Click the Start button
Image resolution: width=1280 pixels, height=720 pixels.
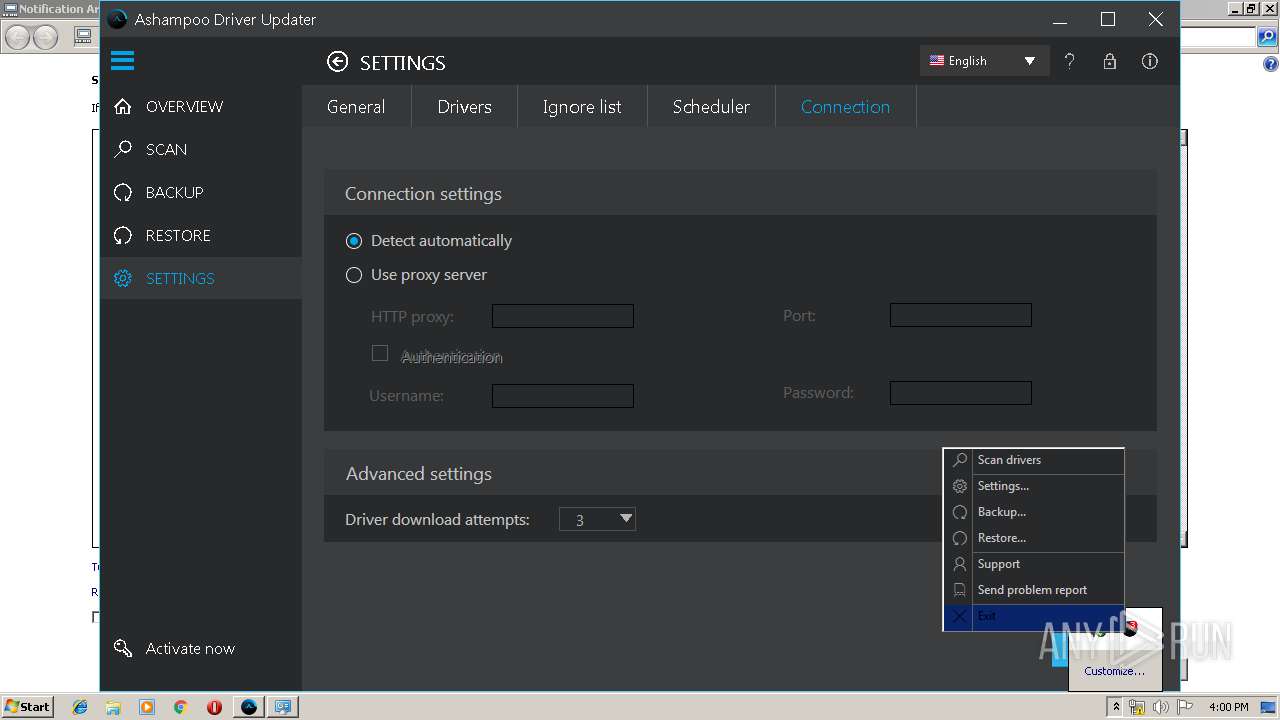coord(28,707)
